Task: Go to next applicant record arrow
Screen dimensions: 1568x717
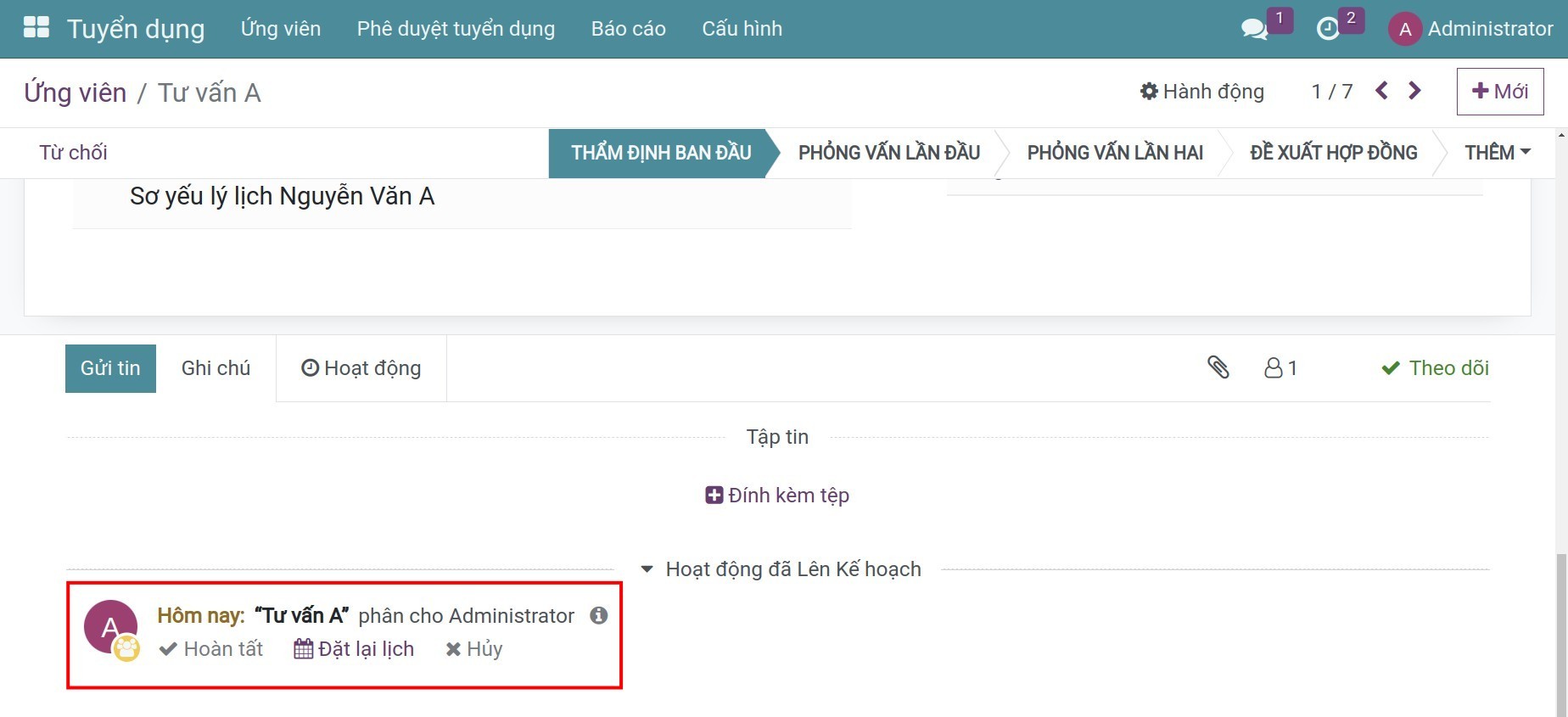Action: point(1414,91)
